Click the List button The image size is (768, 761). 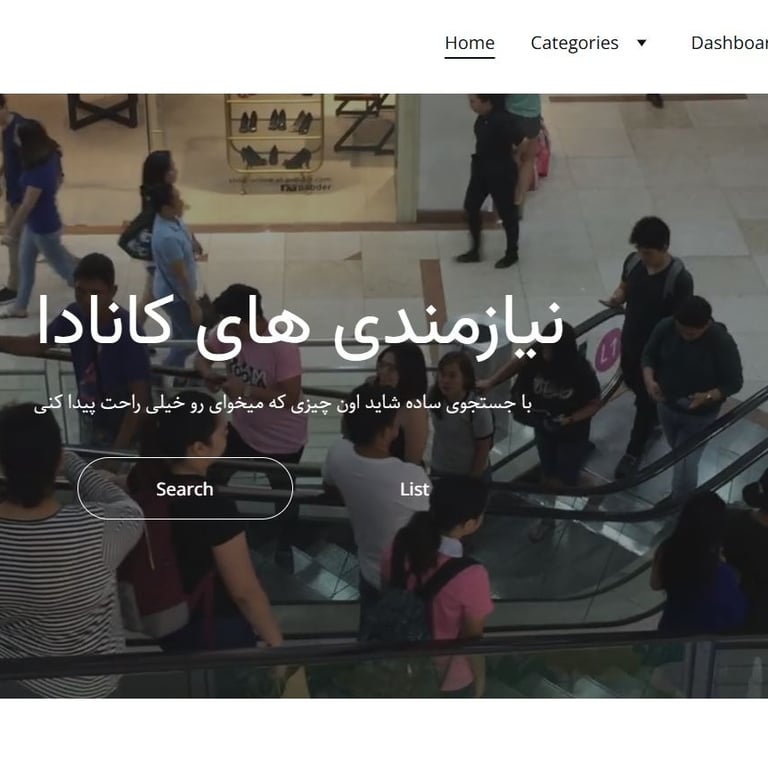tap(414, 489)
